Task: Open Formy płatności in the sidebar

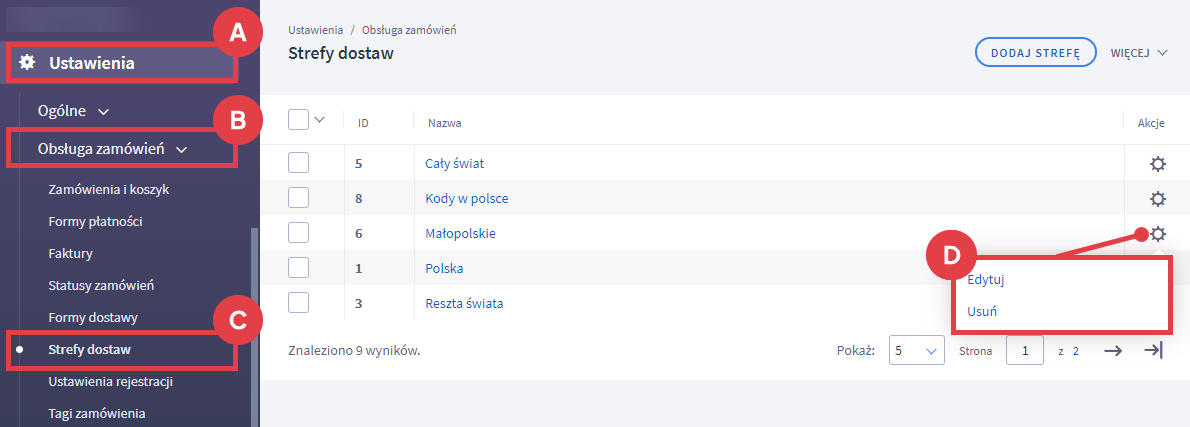Action: 95,221
